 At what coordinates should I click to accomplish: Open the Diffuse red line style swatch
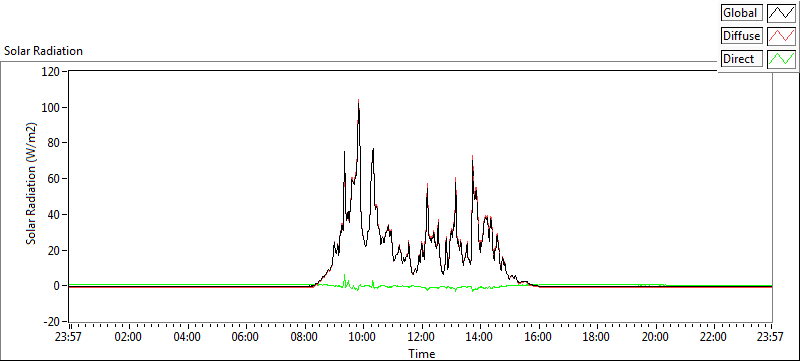click(x=781, y=36)
